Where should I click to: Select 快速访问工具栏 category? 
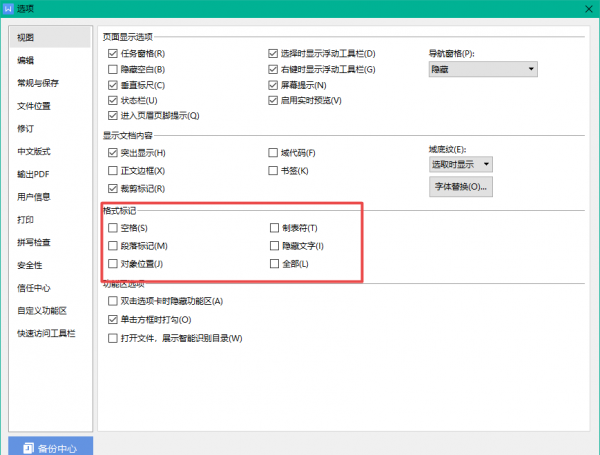tap(46, 333)
